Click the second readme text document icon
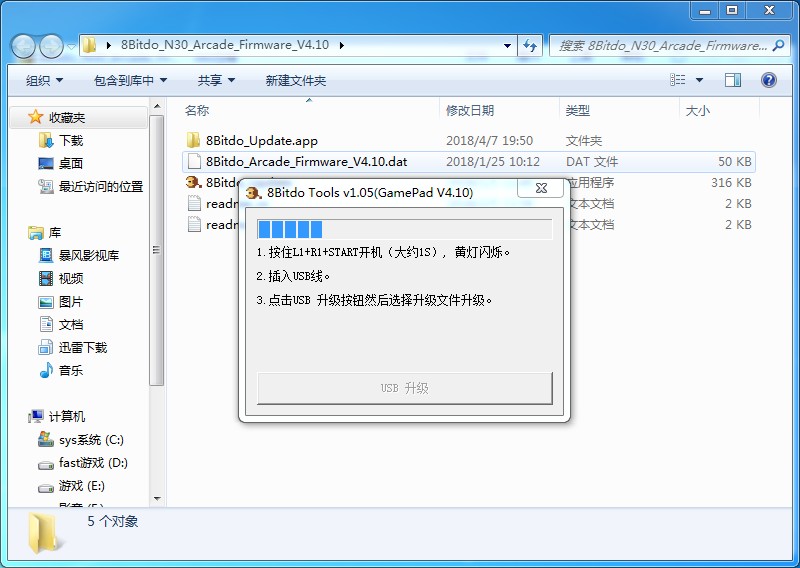 (x=194, y=224)
